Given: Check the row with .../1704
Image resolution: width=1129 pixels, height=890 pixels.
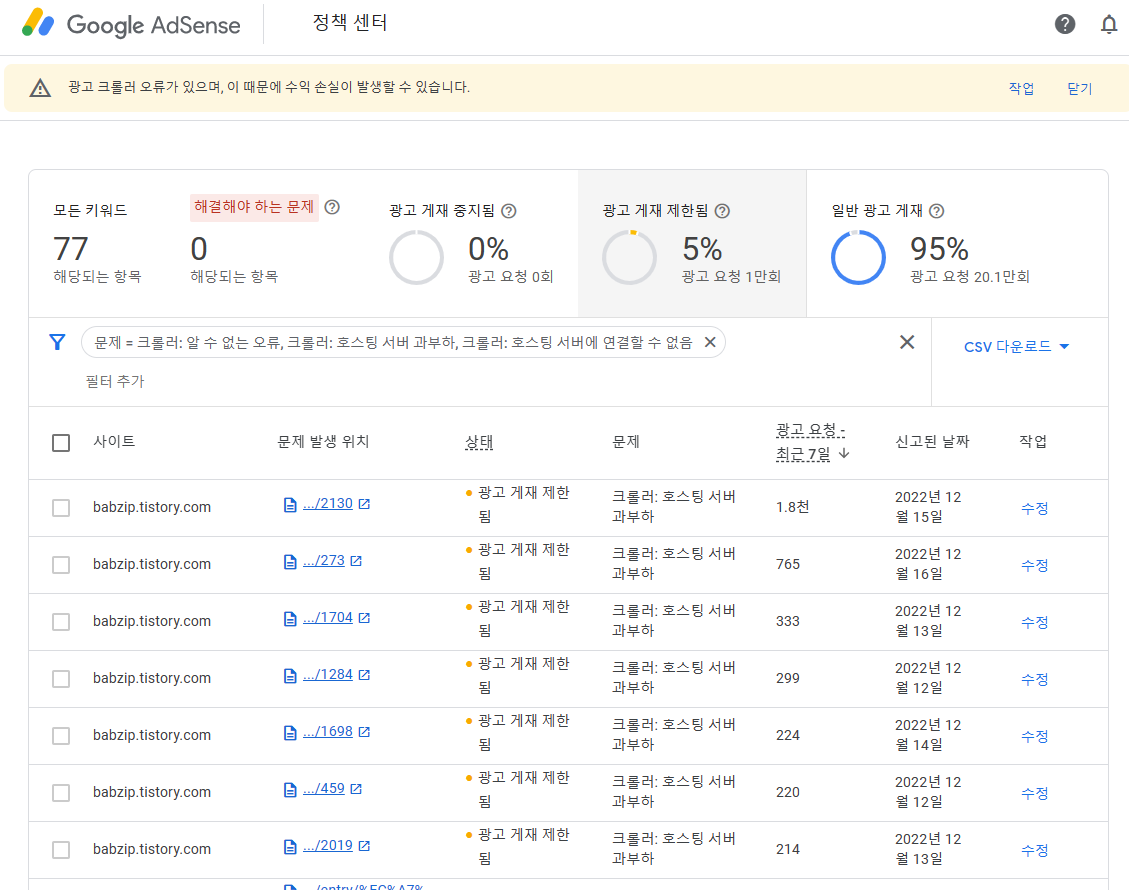Looking at the screenshot, I should click(x=61, y=622).
